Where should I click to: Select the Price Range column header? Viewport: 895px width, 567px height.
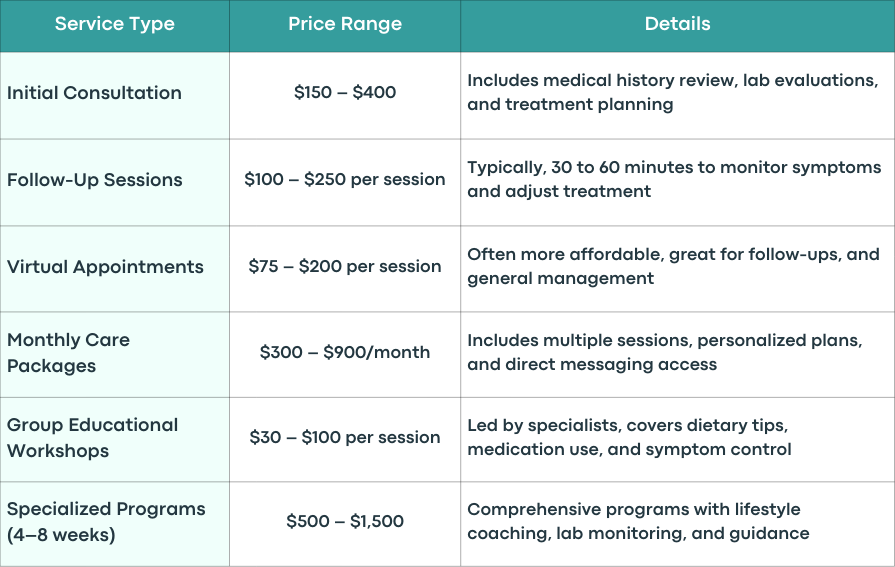345,24
